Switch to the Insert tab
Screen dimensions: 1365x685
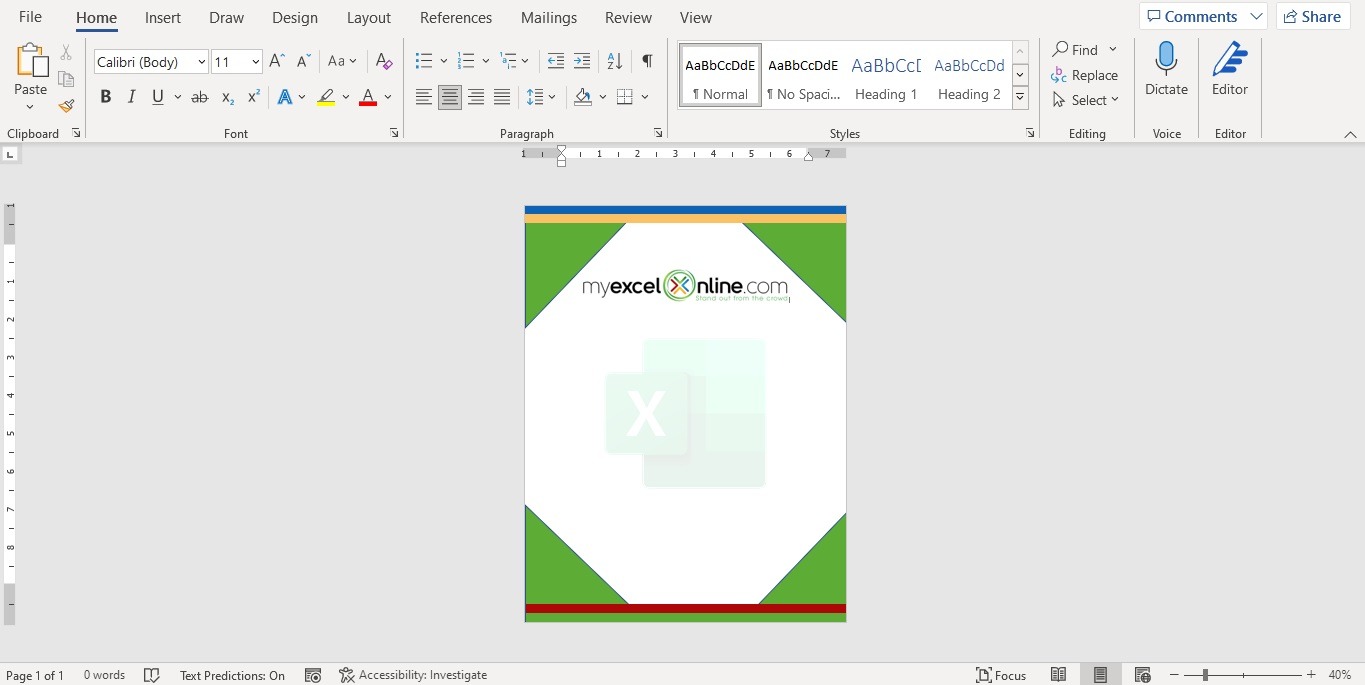(163, 18)
